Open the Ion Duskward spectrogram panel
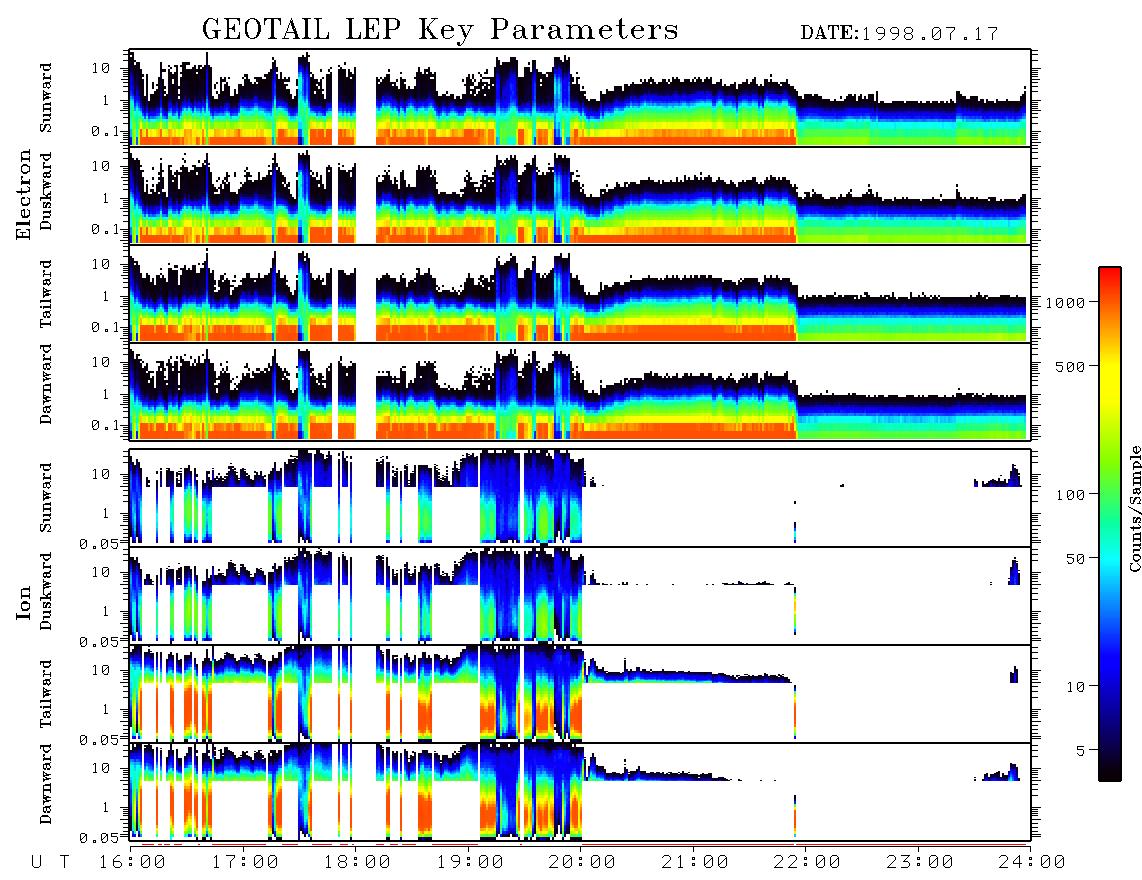Viewport: 1142px width, 880px height. [580, 595]
